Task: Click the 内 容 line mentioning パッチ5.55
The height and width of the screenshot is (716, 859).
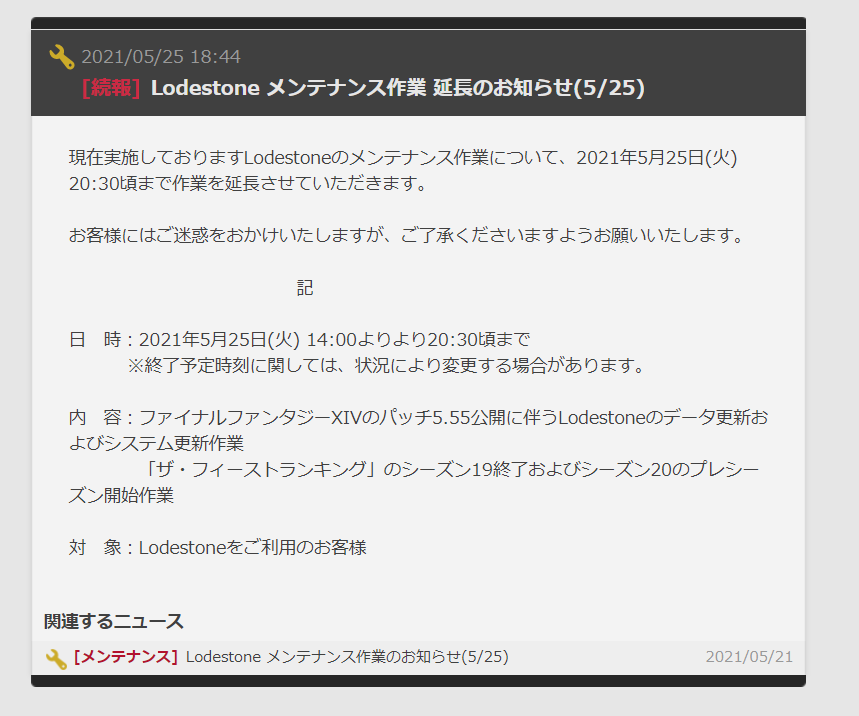Action: tap(419, 431)
